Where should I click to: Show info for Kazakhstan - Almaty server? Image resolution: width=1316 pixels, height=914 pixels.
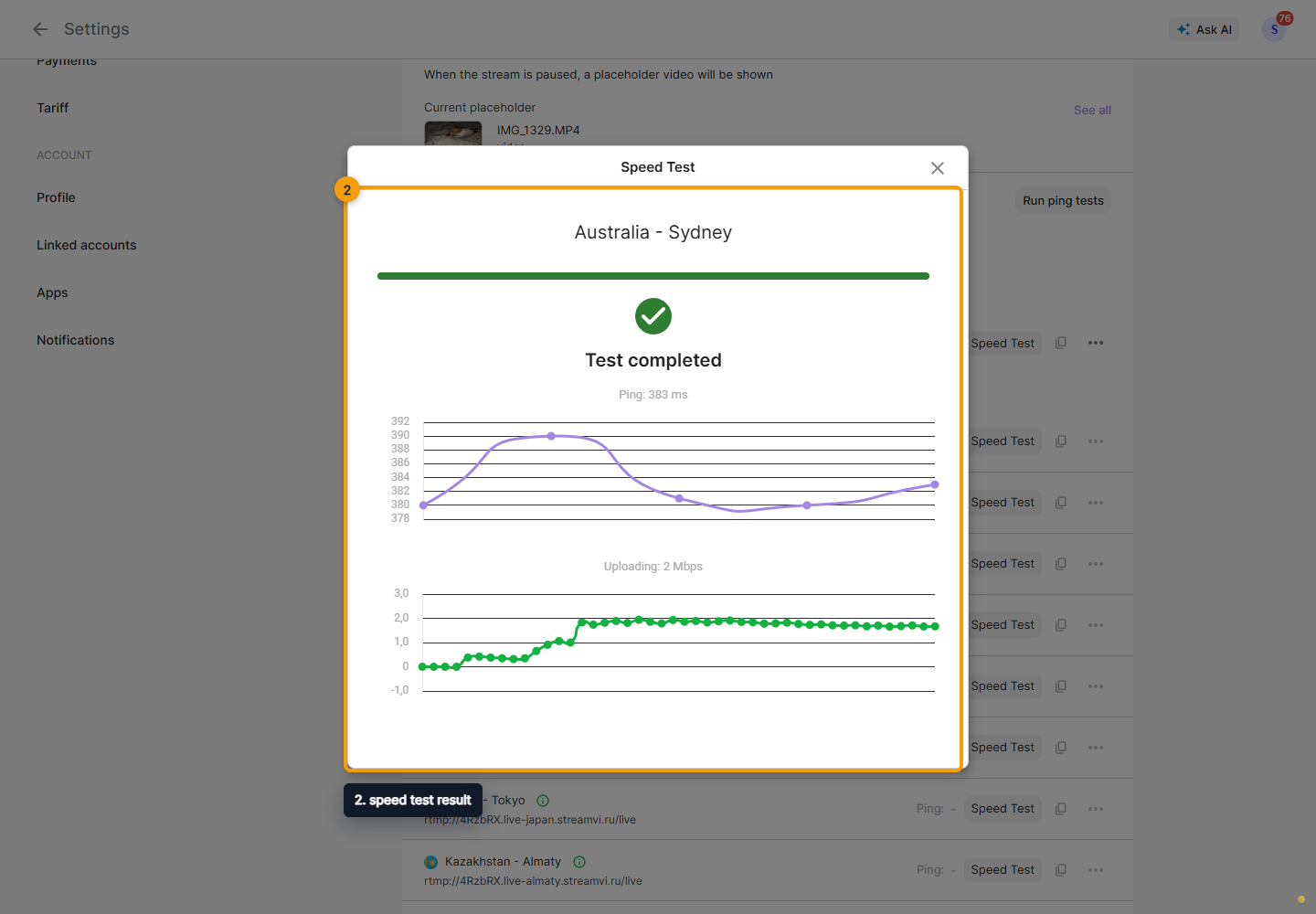(579, 862)
